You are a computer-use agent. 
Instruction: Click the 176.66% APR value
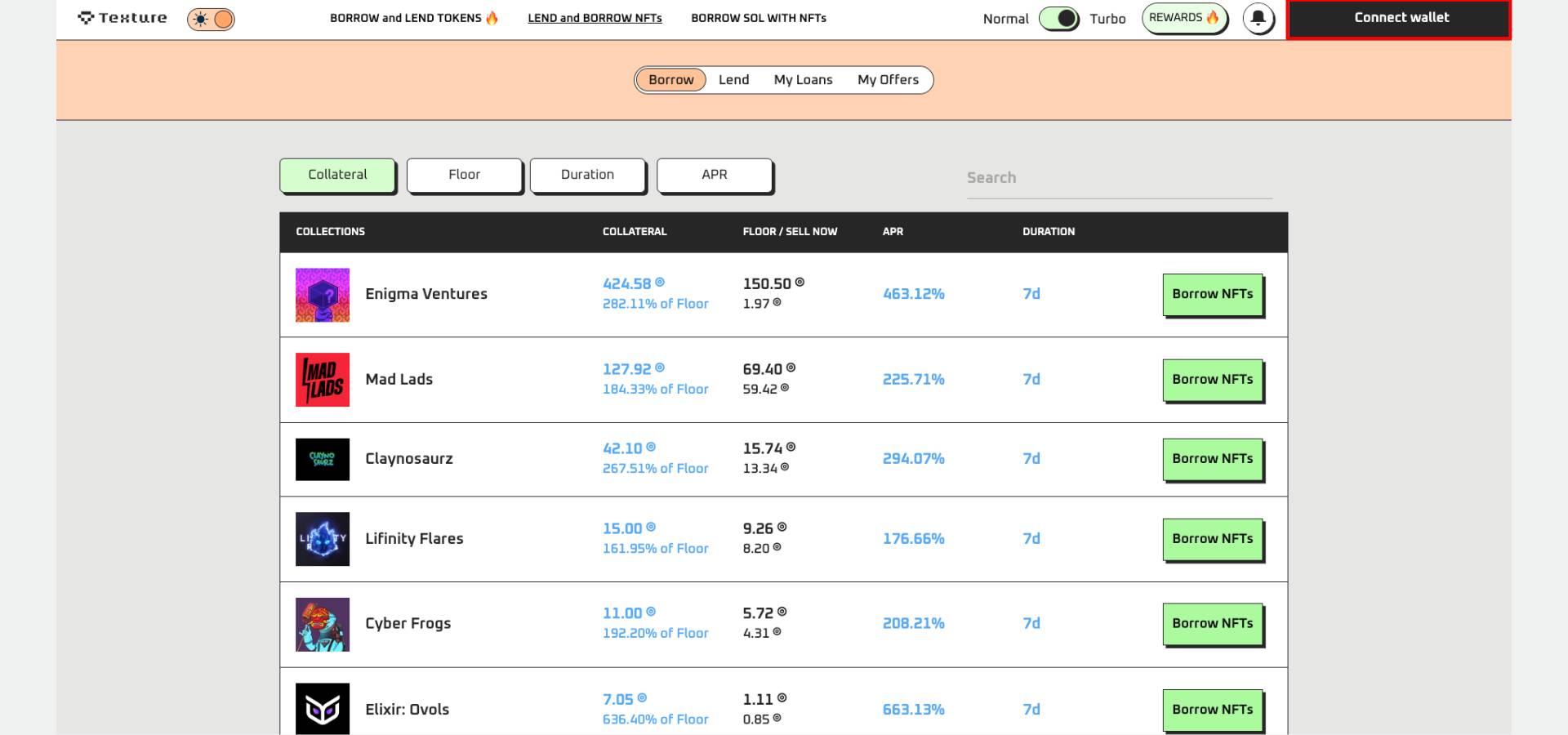pyautogui.click(x=913, y=539)
